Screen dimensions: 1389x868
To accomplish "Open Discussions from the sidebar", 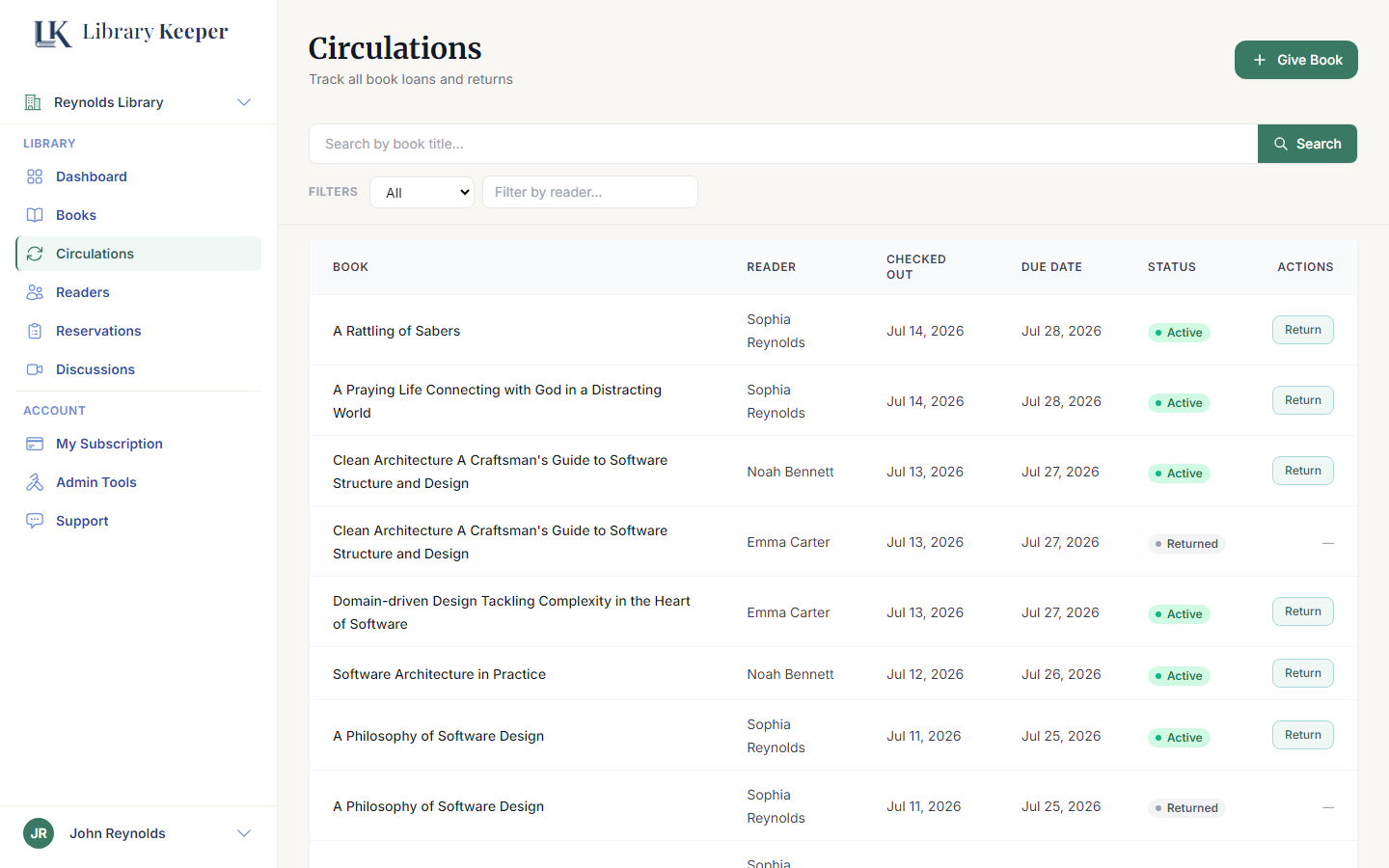I will tap(139, 369).
